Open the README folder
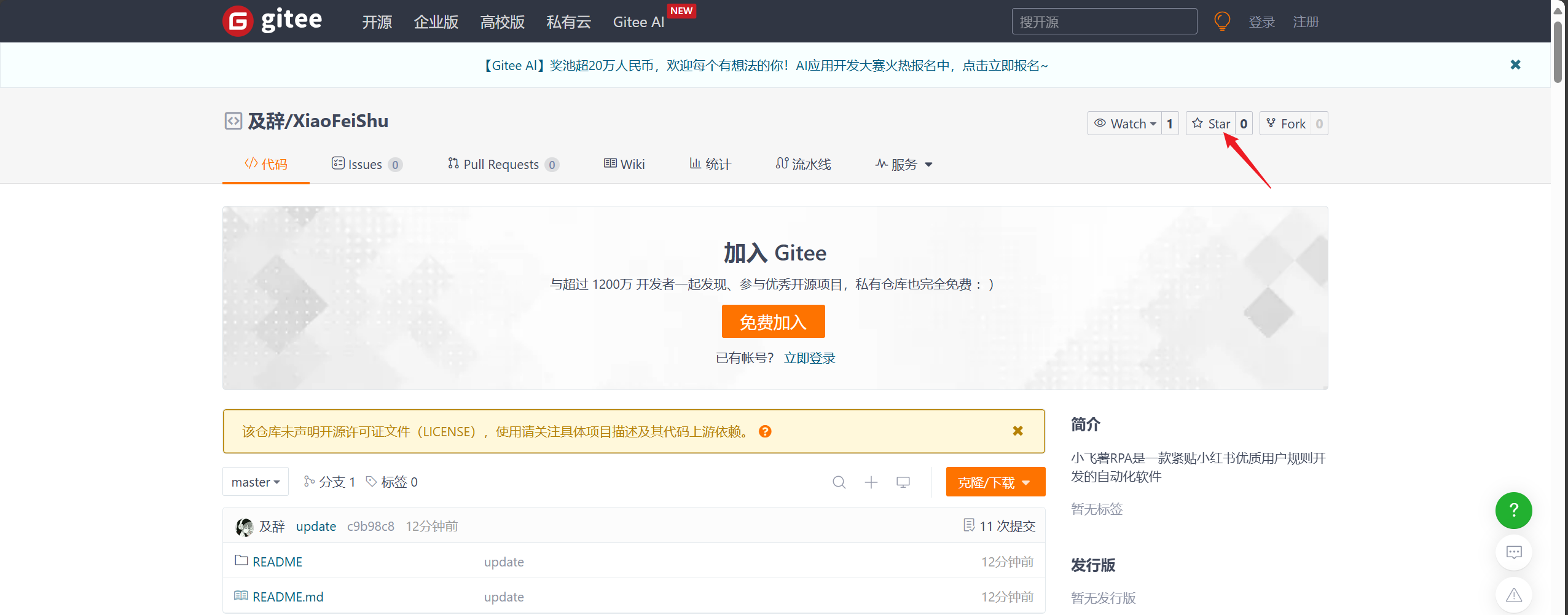Image resolution: width=1568 pixels, height=615 pixels. [278, 562]
